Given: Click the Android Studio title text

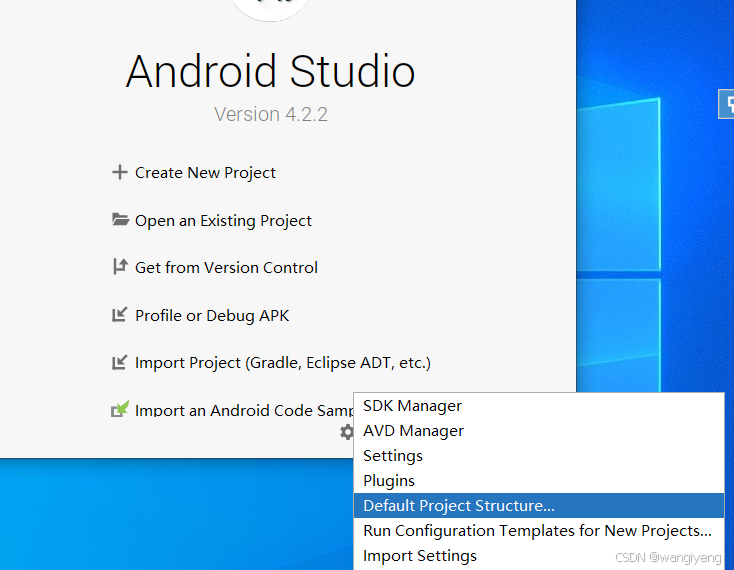Looking at the screenshot, I should [271, 71].
